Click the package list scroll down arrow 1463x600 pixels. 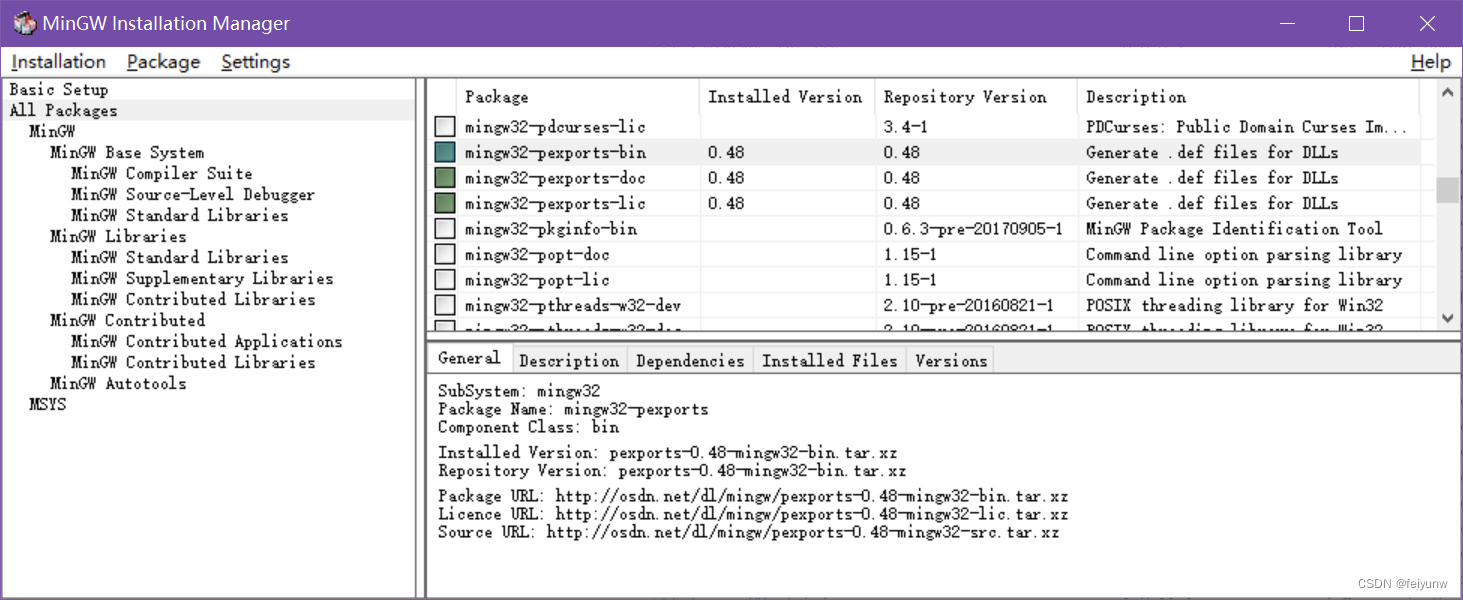[x=1448, y=318]
